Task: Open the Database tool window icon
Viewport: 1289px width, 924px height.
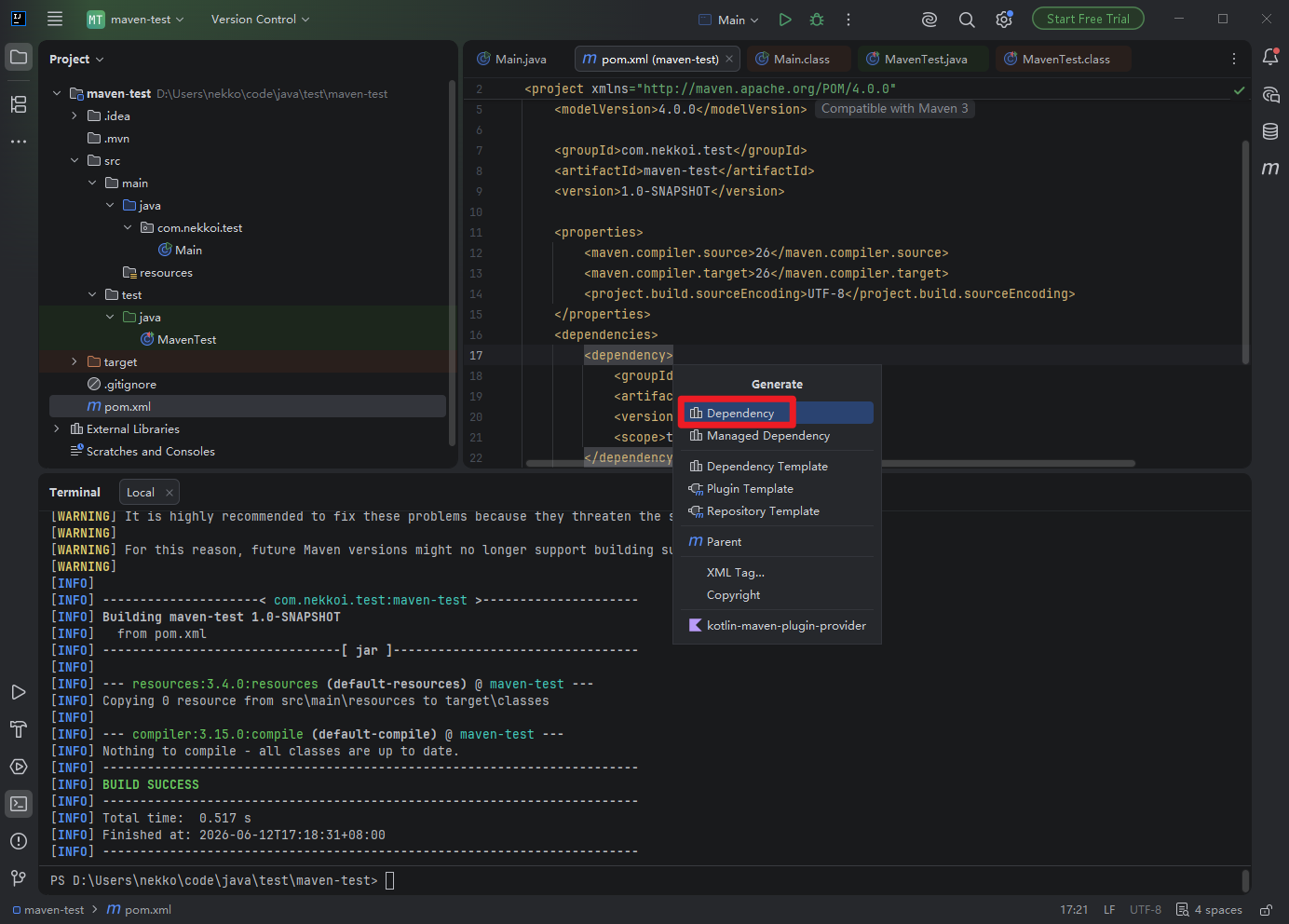Action: 1270,131
